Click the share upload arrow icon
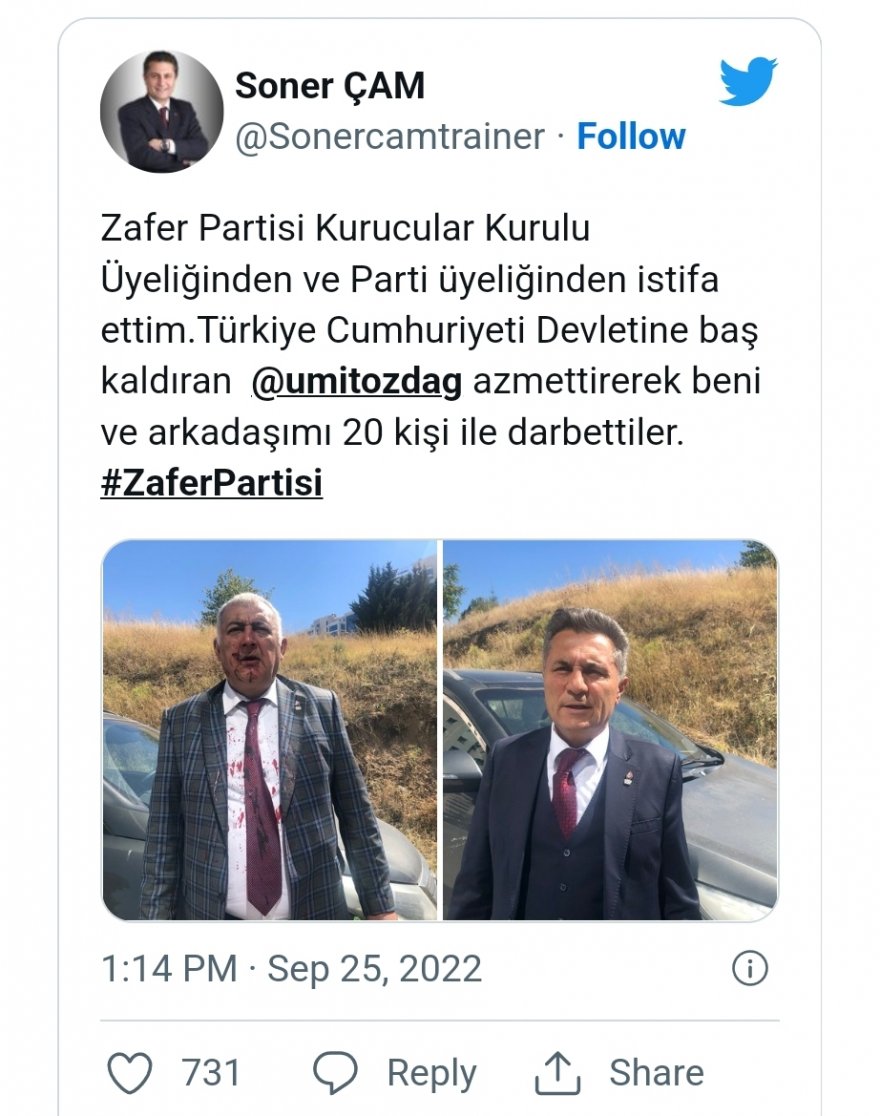 coord(557,1073)
